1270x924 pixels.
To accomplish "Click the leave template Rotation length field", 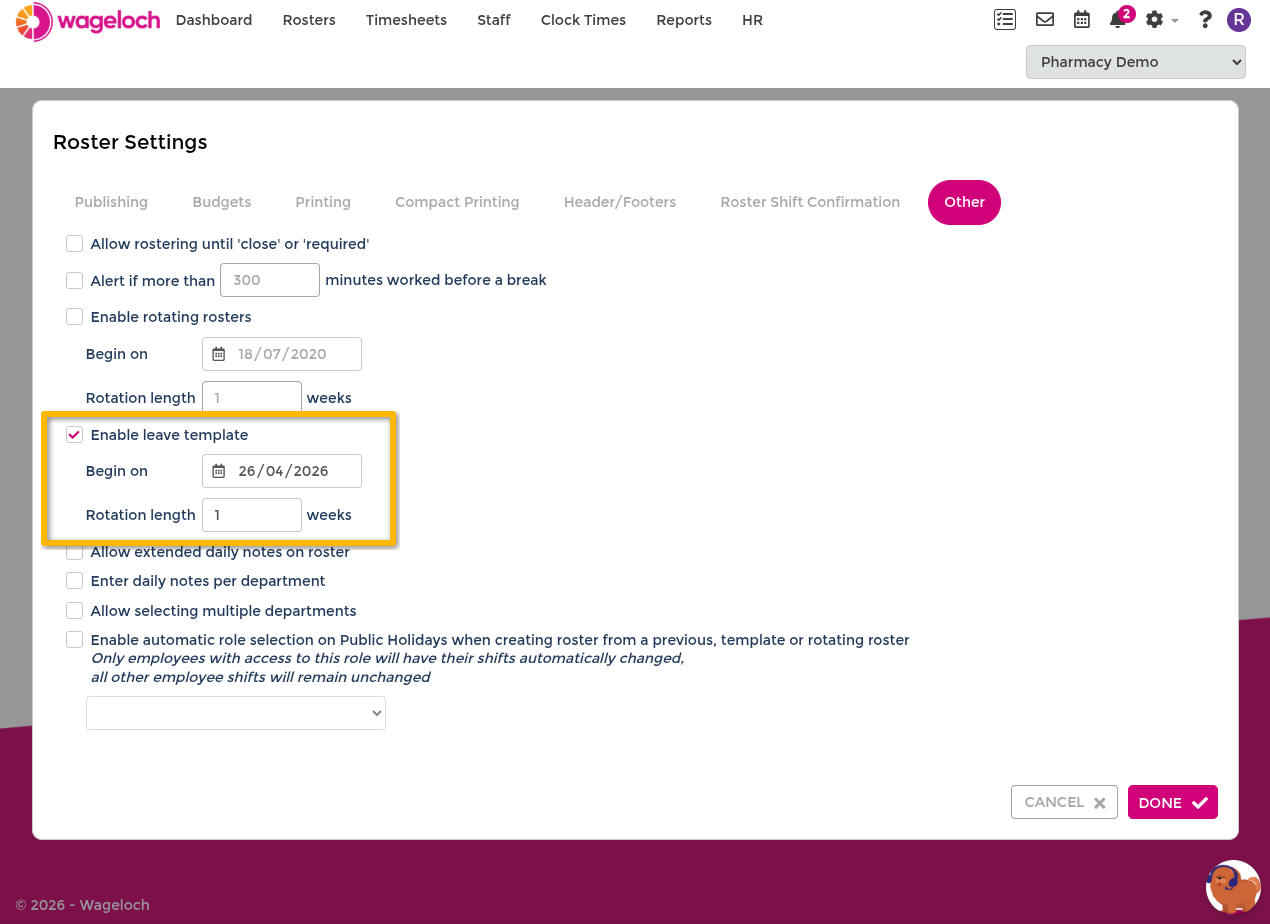I will coord(252,515).
